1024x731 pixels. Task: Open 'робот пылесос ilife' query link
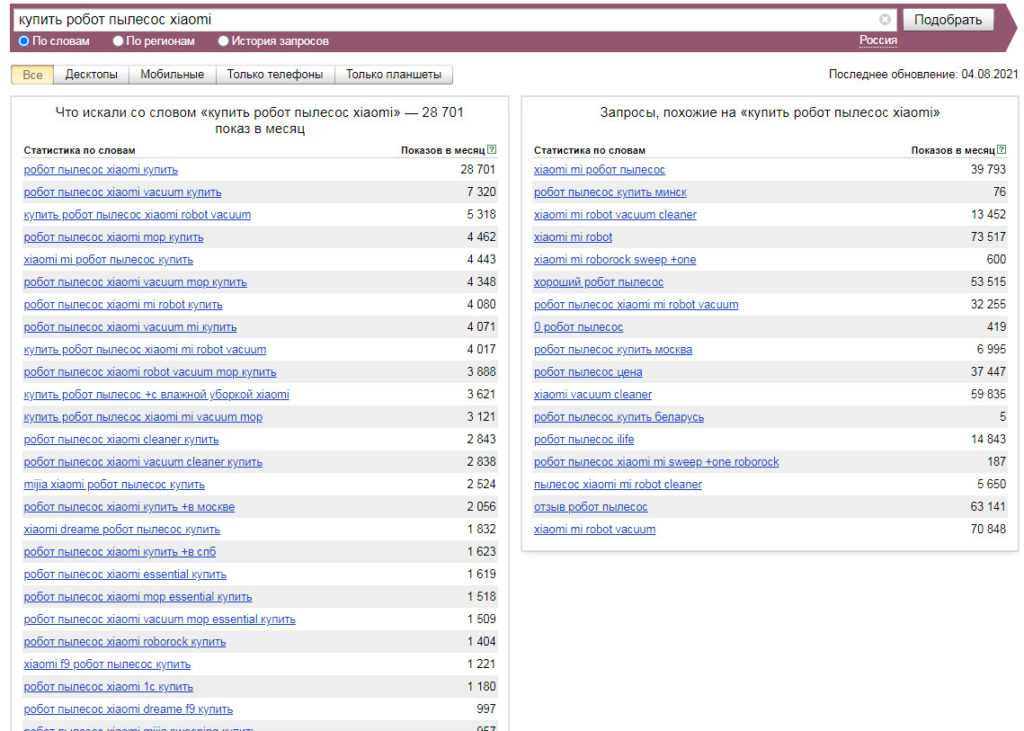click(585, 439)
